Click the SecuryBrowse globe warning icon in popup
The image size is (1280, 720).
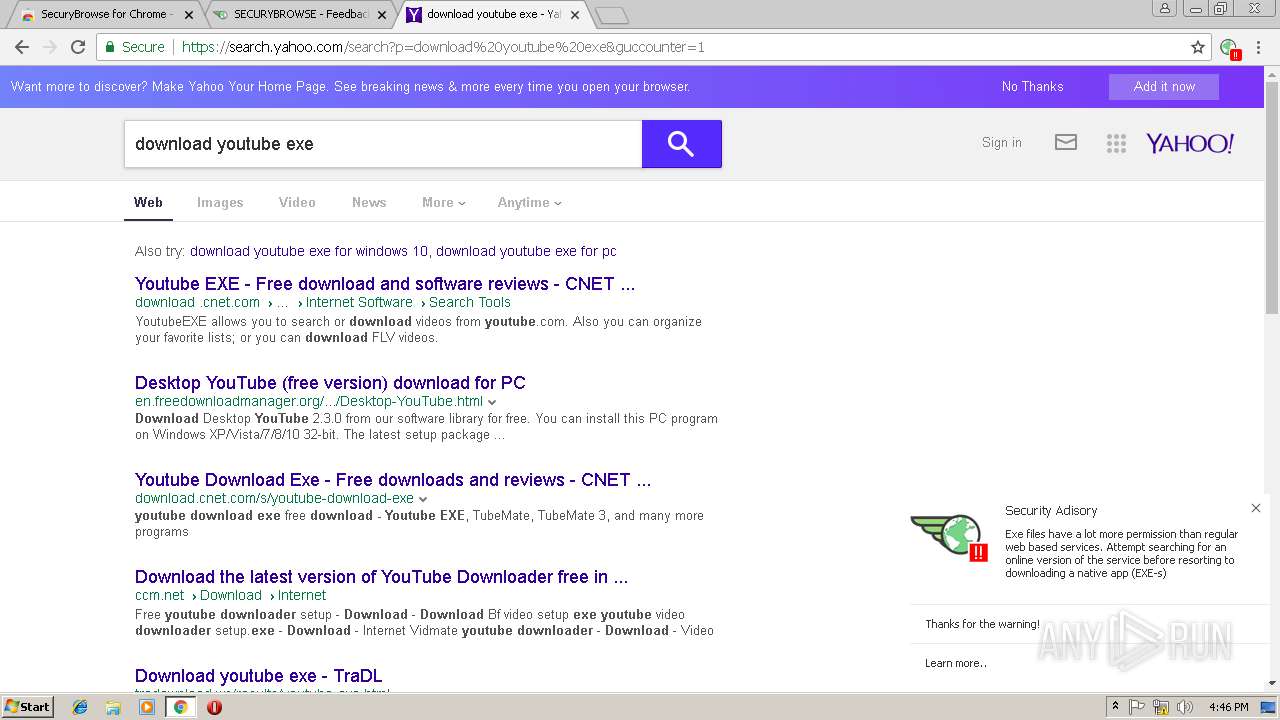pos(950,537)
